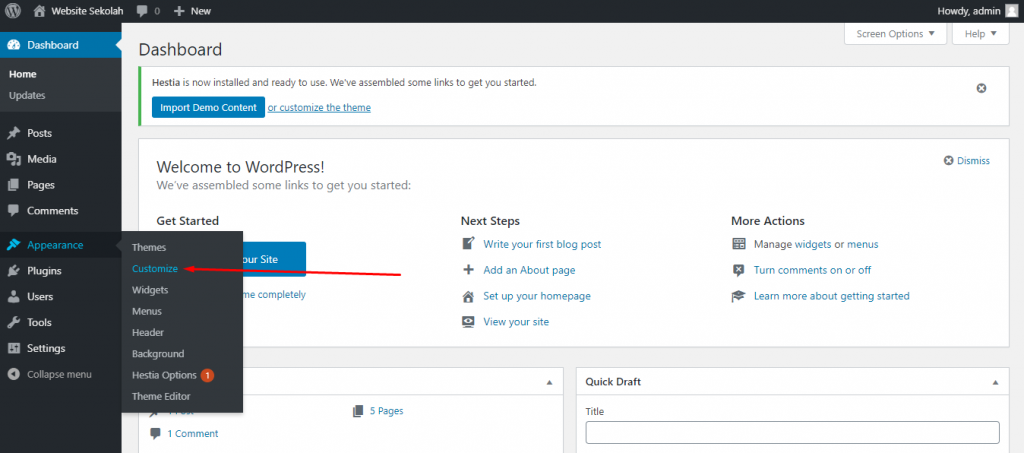The width and height of the screenshot is (1024, 453).
Task: Open Themes from the Appearance flyout
Action: click(x=149, y=247)
